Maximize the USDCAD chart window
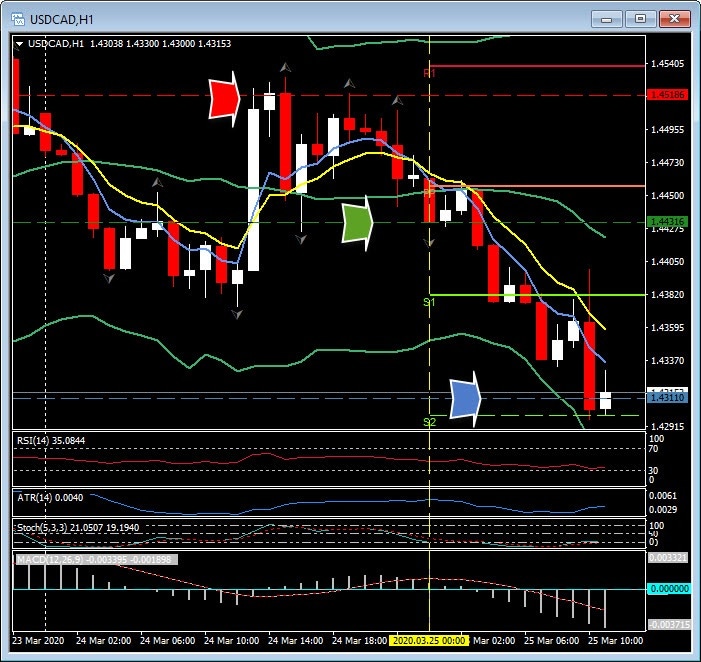 point(640,19)
